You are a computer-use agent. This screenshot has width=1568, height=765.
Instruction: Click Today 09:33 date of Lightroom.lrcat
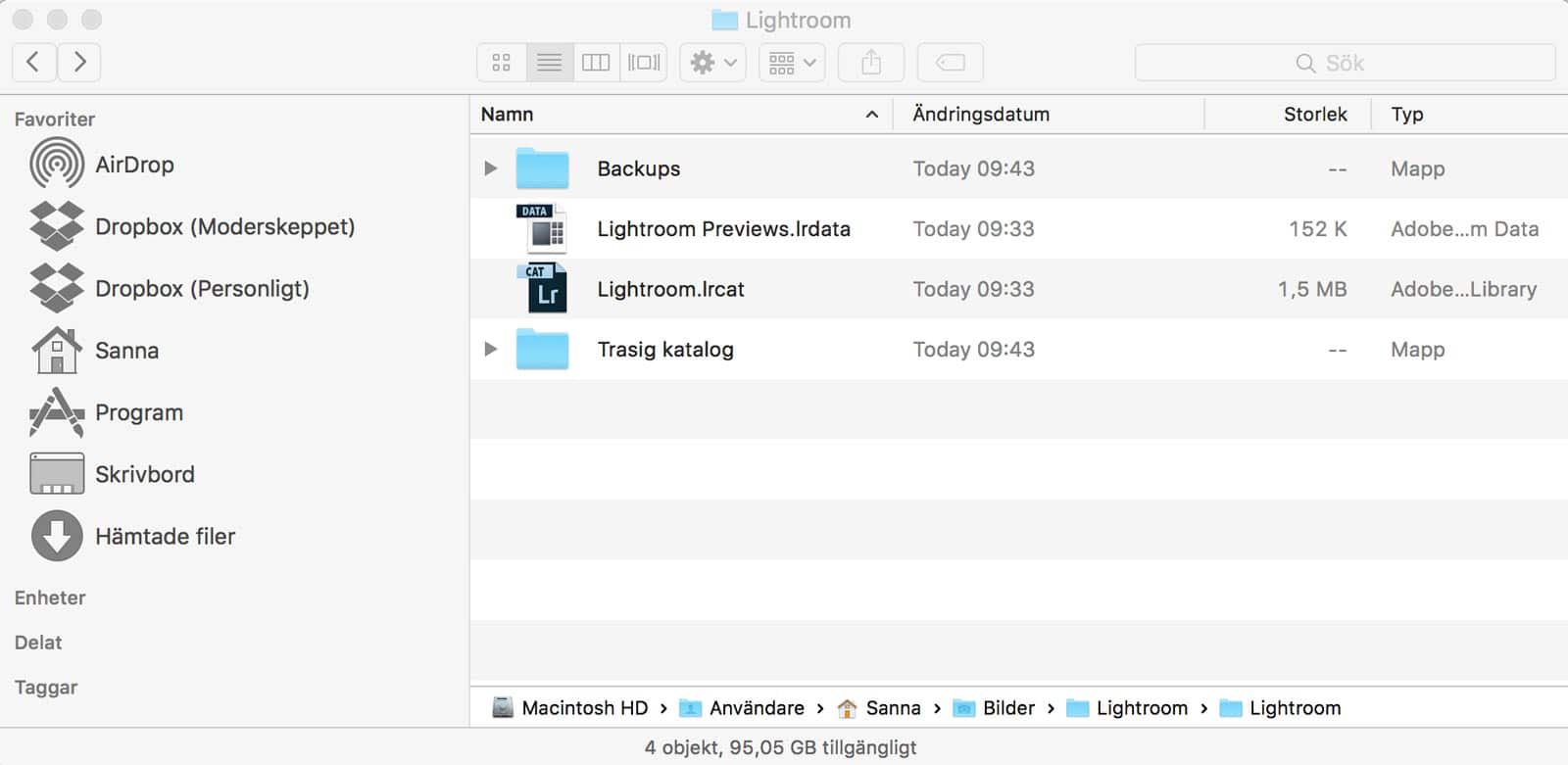click(x=974, y=289)
